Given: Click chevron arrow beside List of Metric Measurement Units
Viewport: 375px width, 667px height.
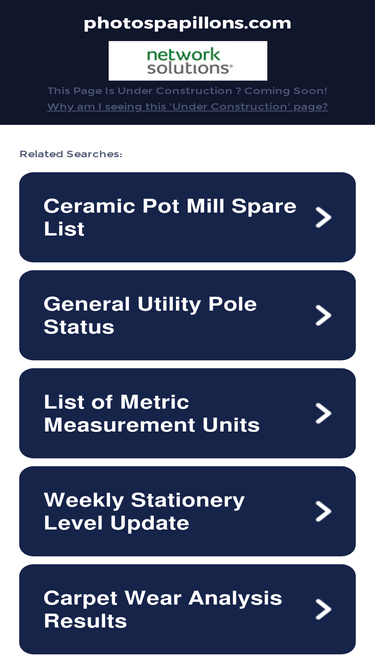Looking at the screenshot, I should (x=324, y=413).
